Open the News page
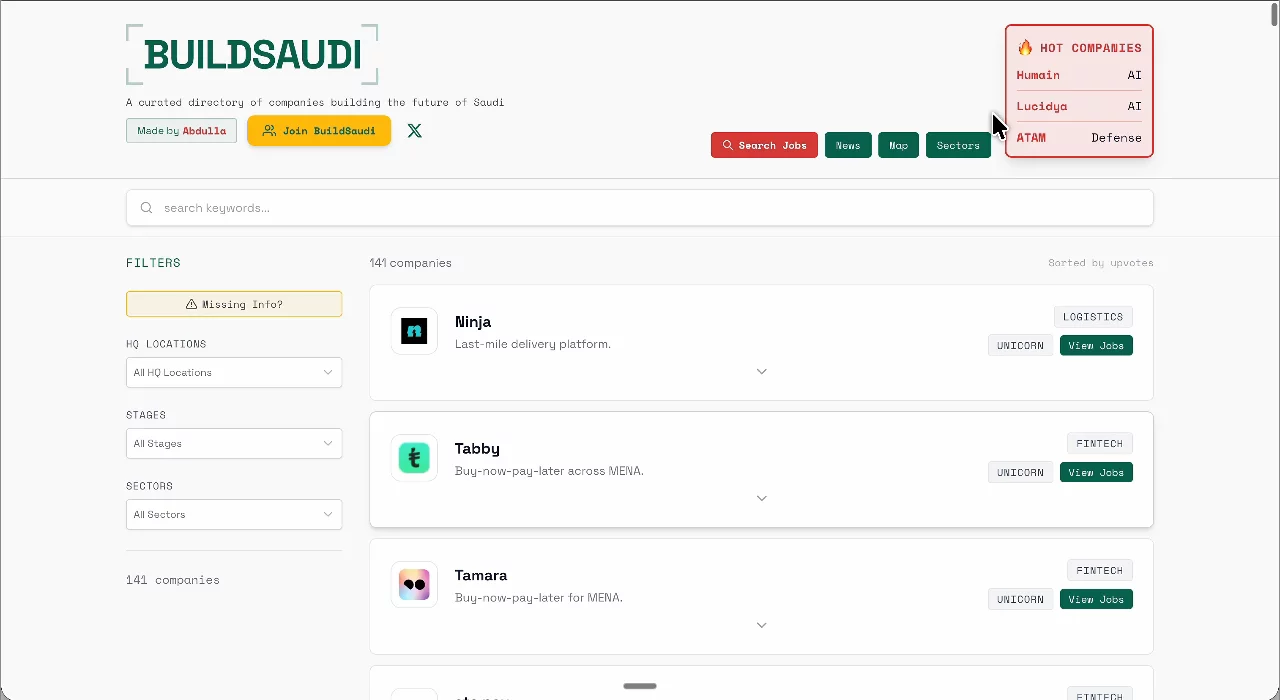1280x700 pixels. (x=848, y=145)
